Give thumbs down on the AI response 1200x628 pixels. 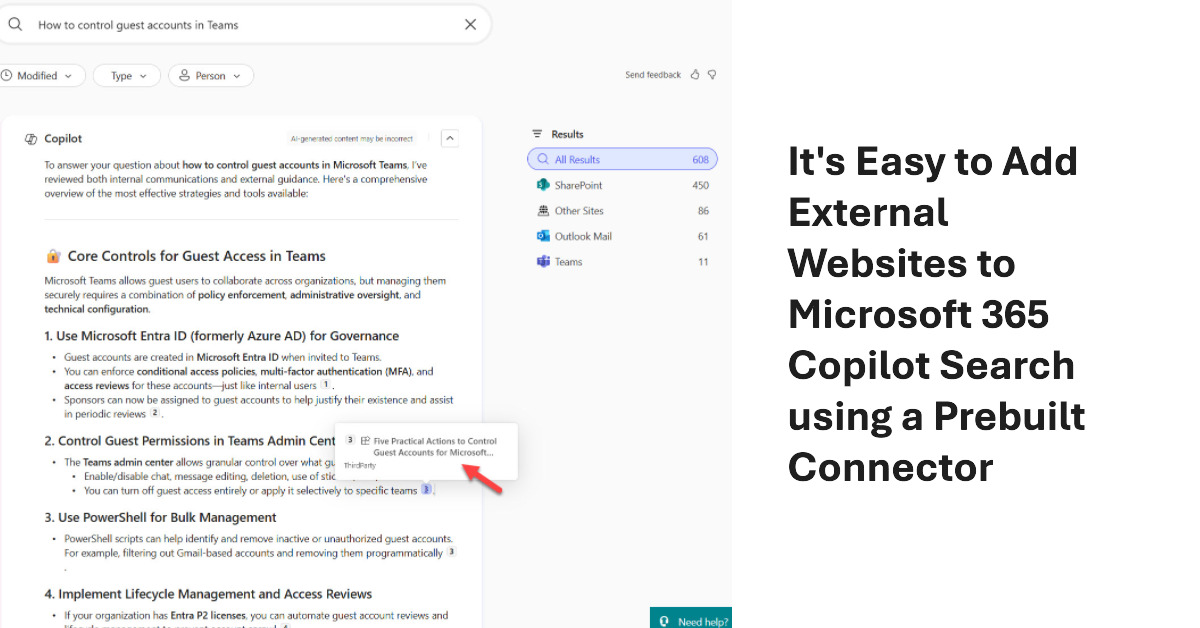coord(712,74)
